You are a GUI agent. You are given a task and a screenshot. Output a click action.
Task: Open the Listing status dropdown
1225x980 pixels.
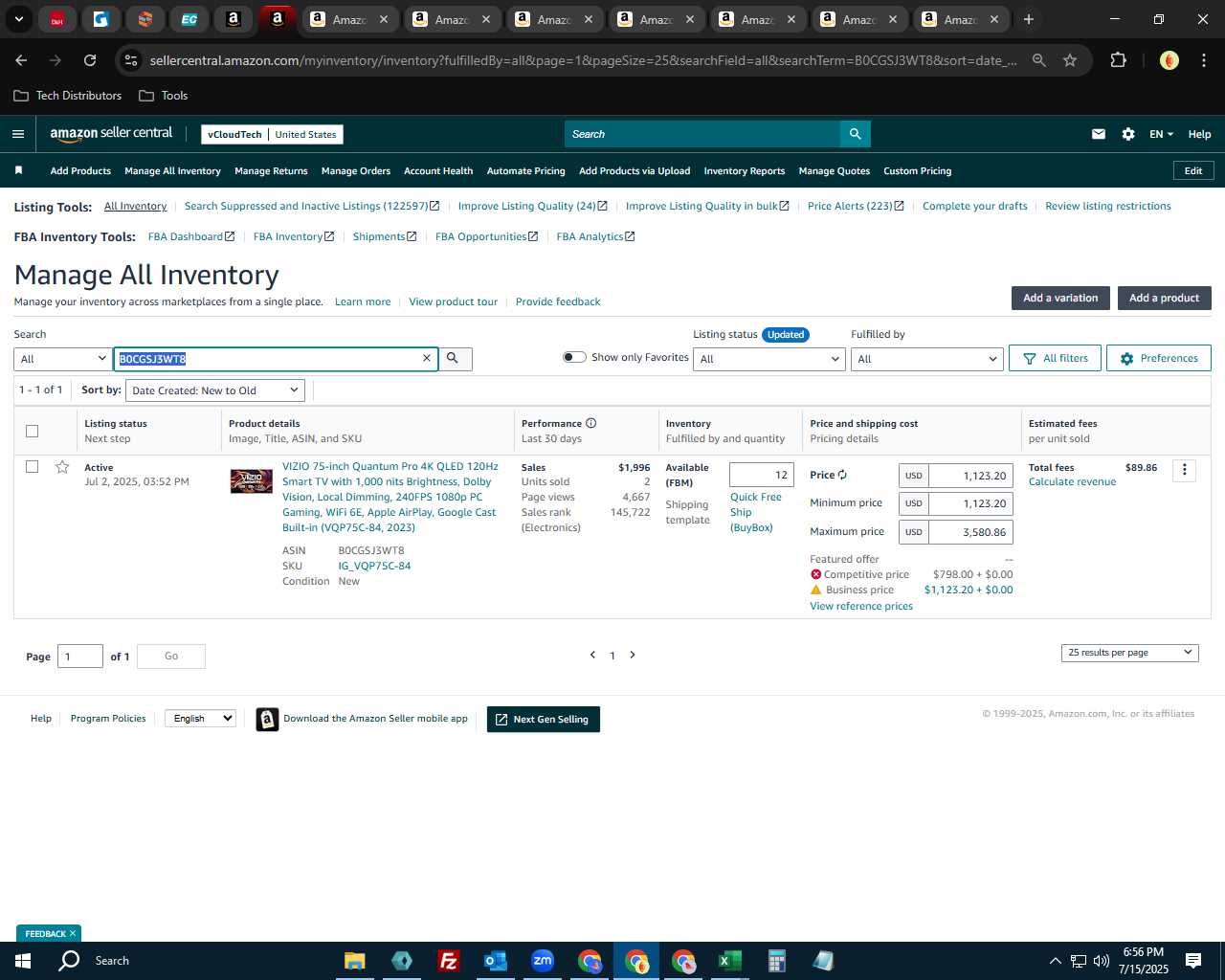click(x=769, y=359)
